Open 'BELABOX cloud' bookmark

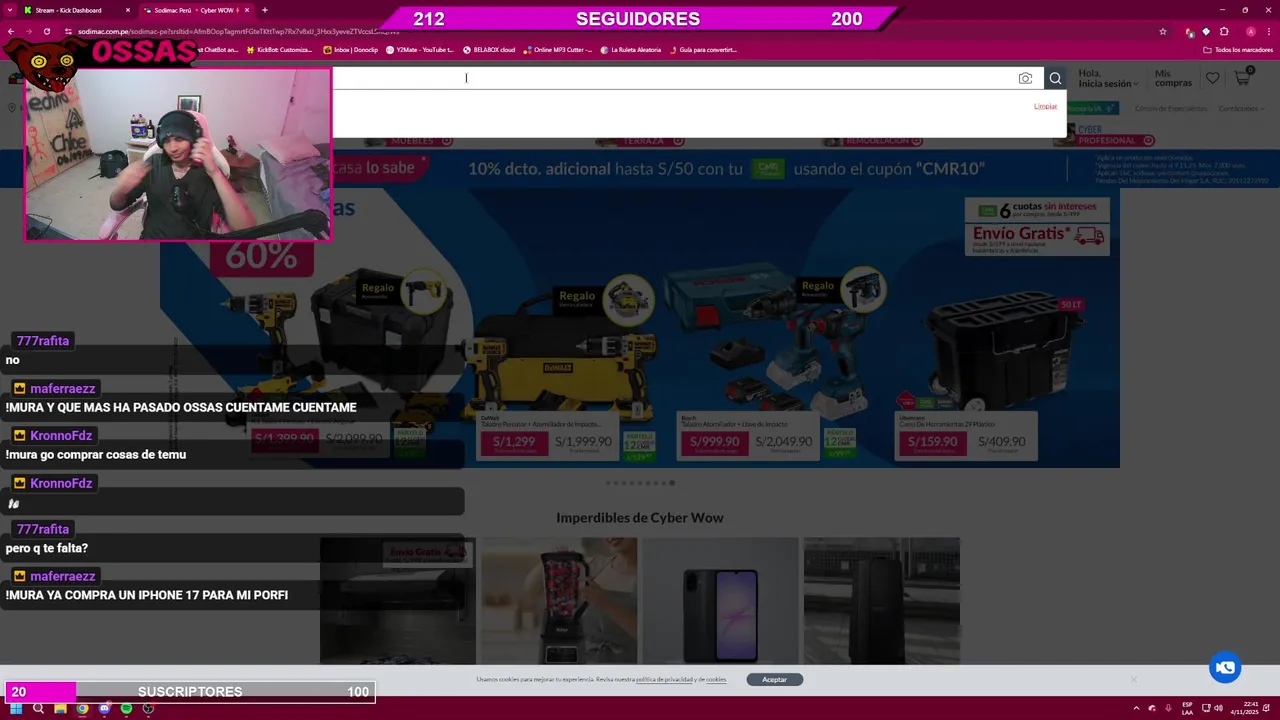click(x=488, y=49)
